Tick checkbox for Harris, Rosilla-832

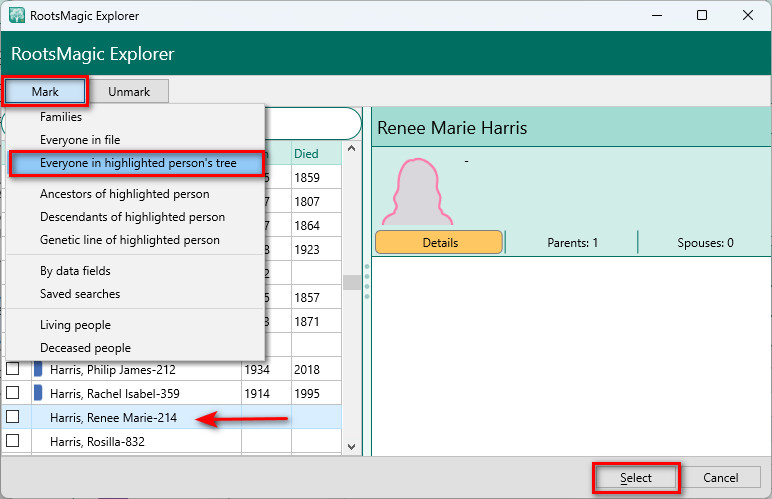pyautogui.click(x=13, y=440)
